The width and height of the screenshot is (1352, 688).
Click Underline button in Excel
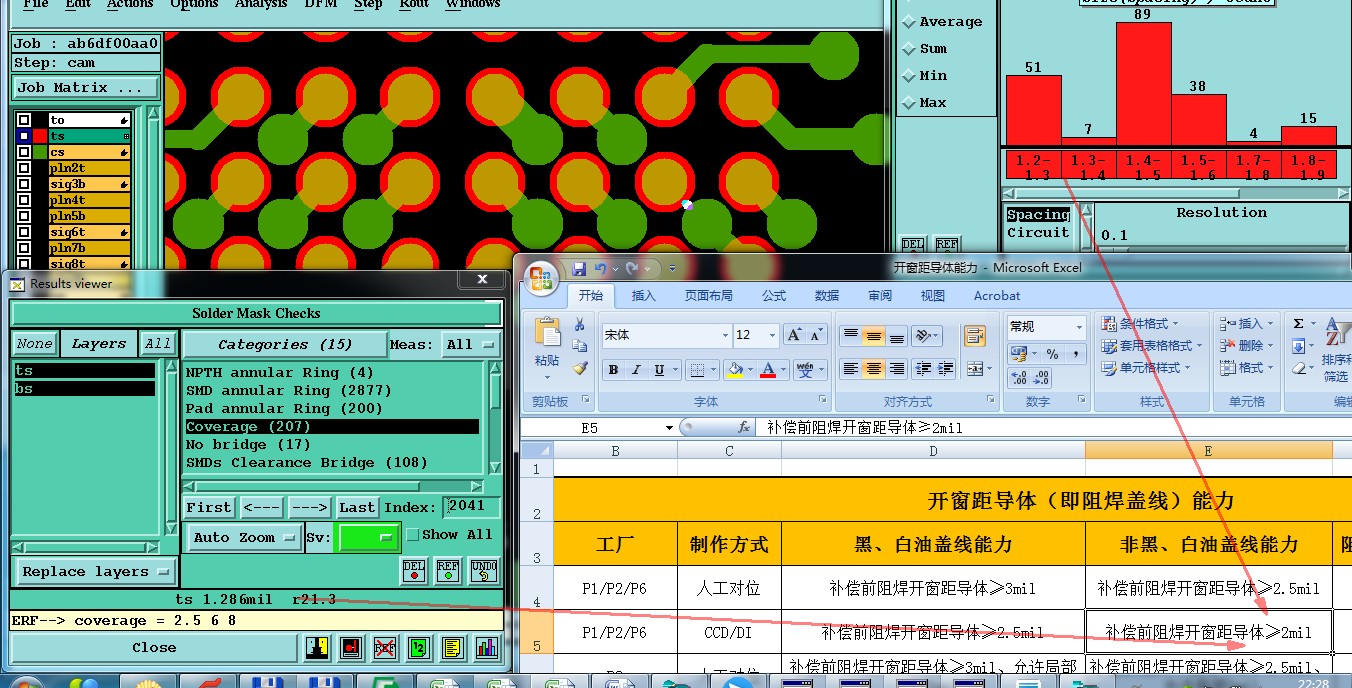click(x=659, y=370)
